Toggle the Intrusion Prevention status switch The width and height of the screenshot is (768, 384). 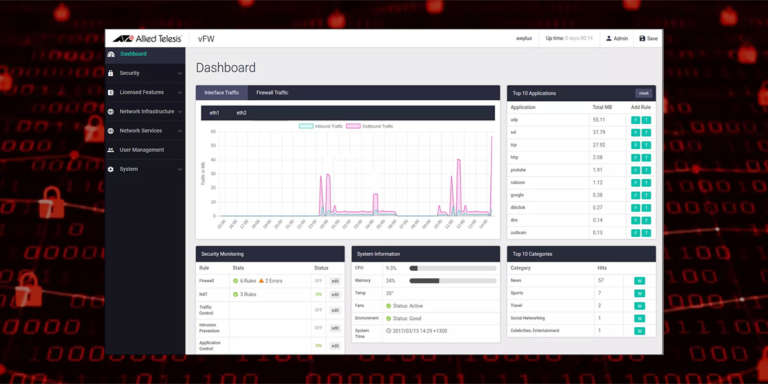[318, 328]
